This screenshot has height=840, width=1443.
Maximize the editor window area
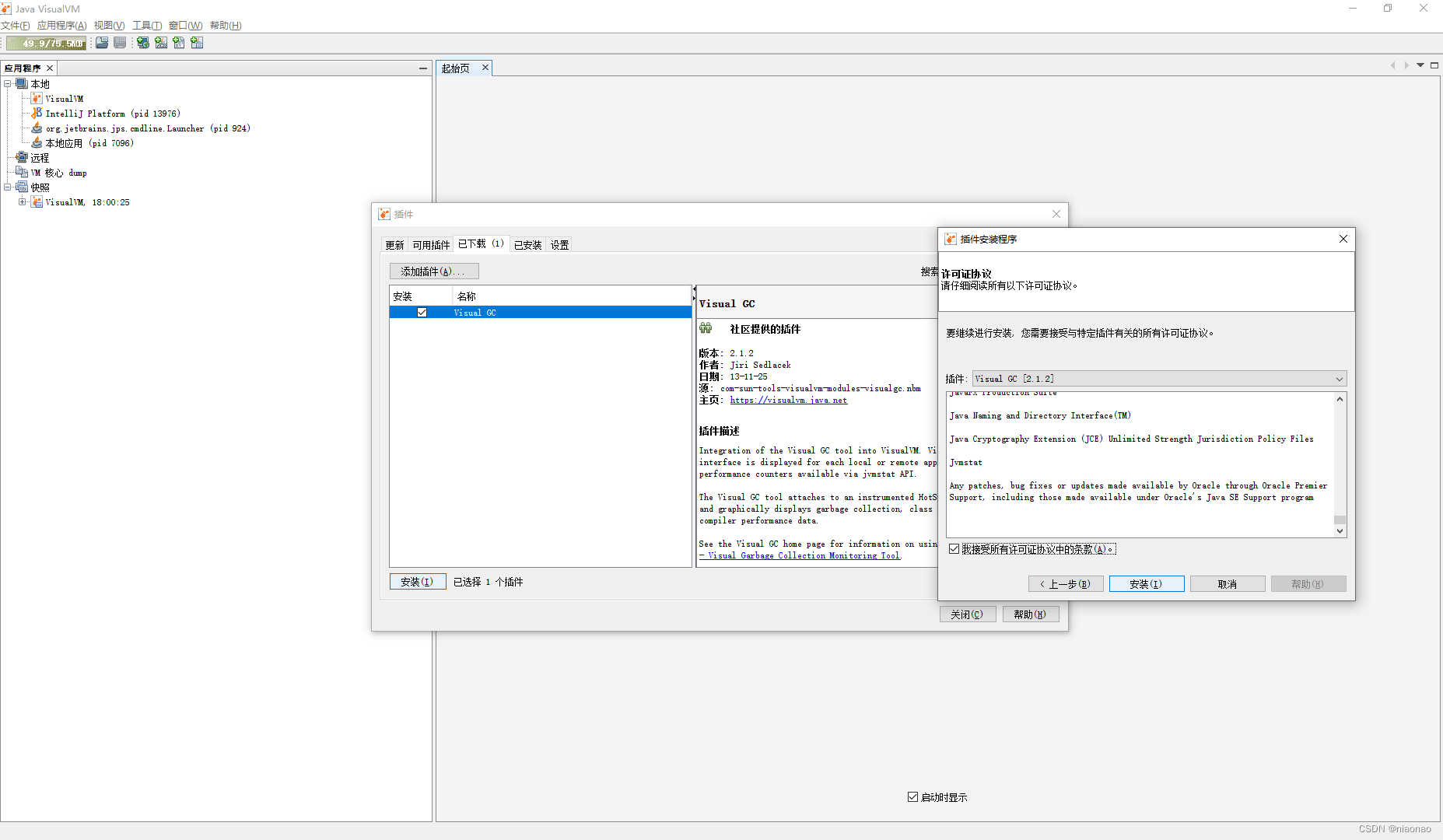point(1434,65)
